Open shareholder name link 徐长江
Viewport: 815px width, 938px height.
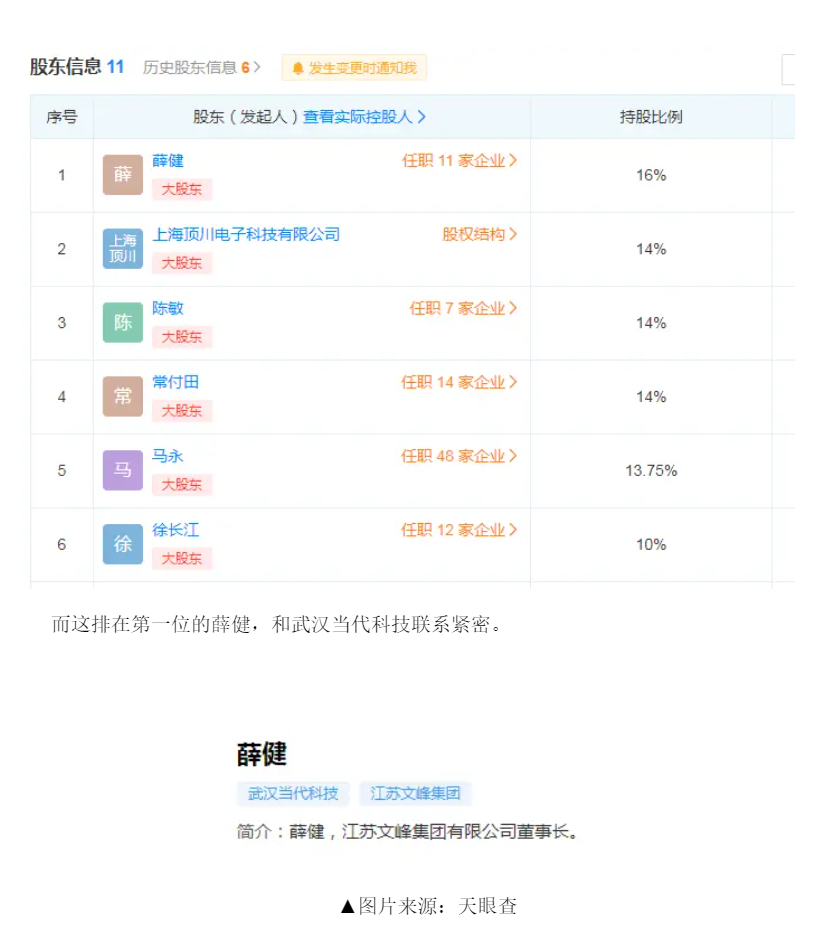coord(176,530)
